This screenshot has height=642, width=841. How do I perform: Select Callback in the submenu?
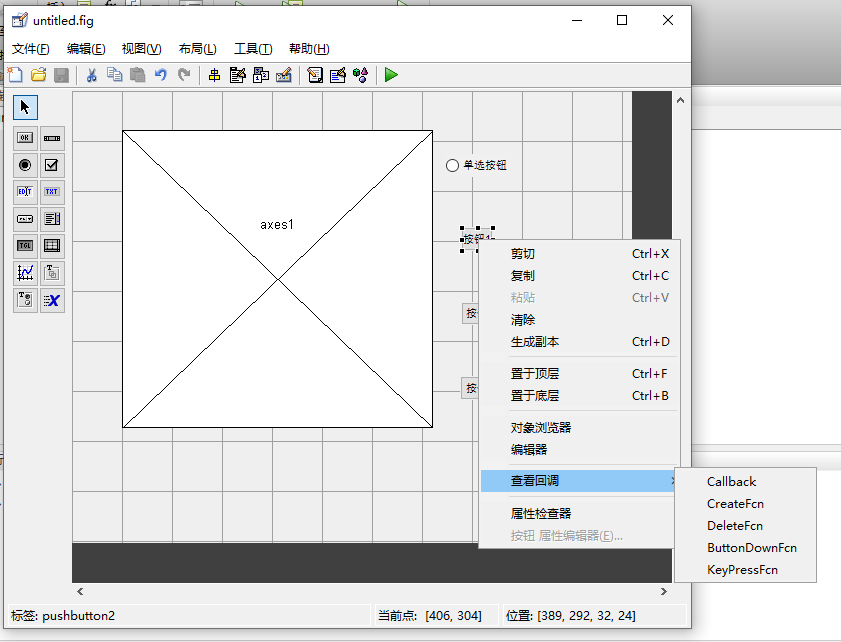[x=746, y=482]
